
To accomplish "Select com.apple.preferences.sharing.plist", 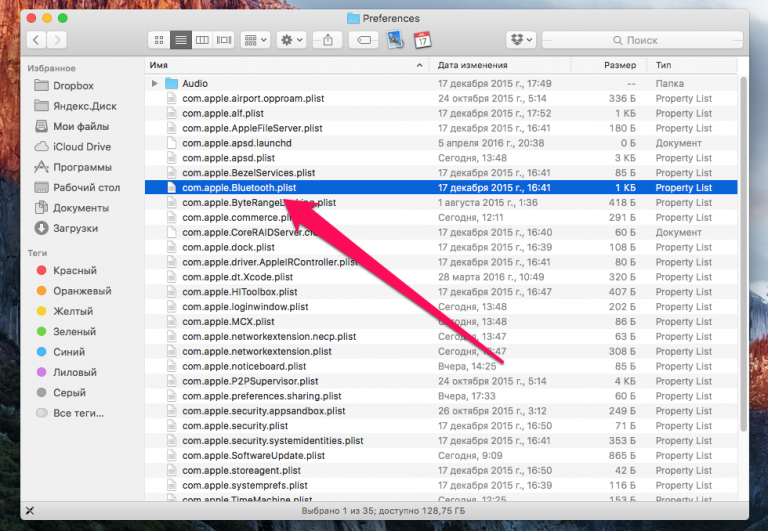I will (441, 396).
